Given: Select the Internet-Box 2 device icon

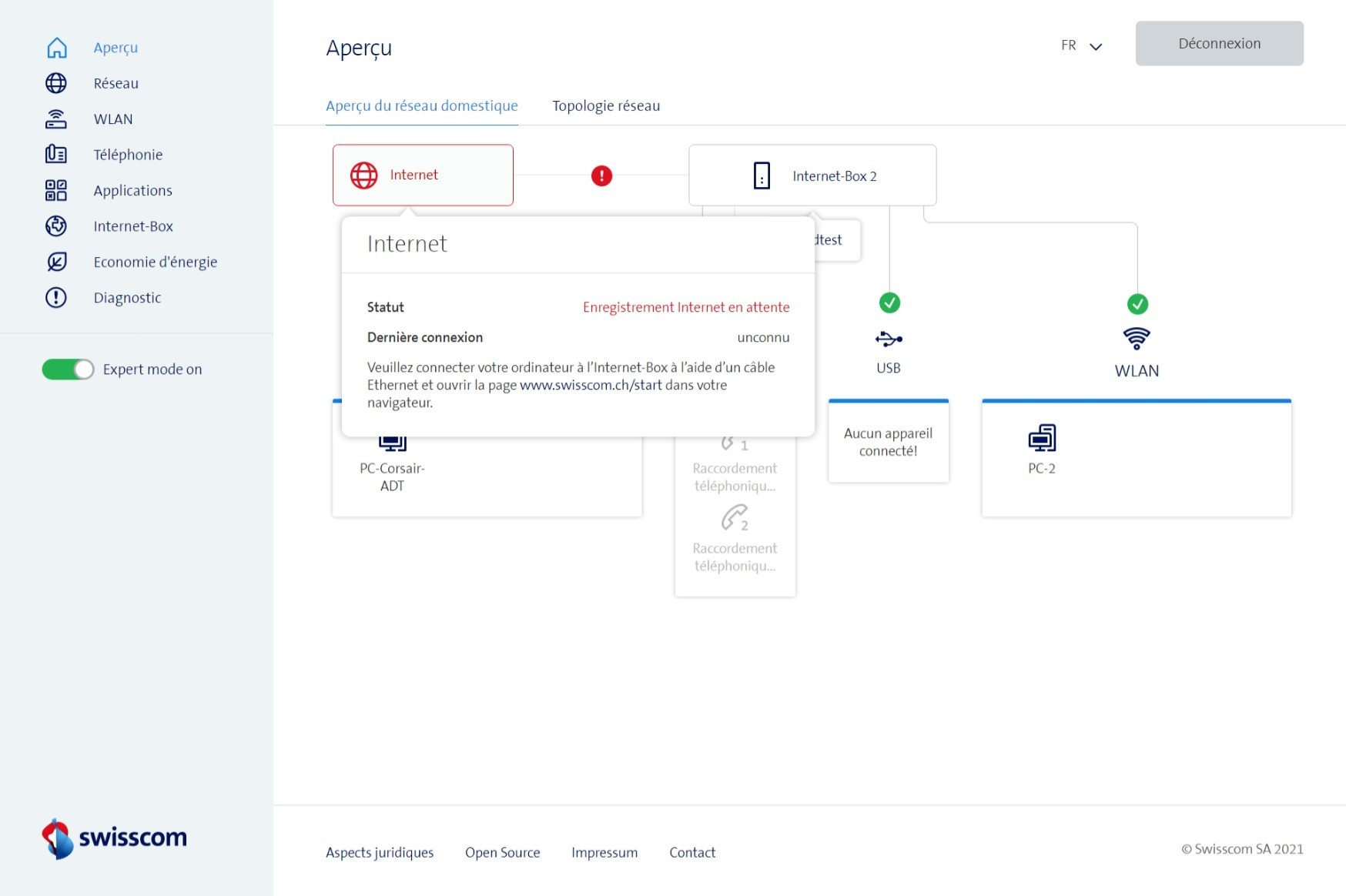Looking at the screenshot, I should pyautogui.click(x=762, y=176).
